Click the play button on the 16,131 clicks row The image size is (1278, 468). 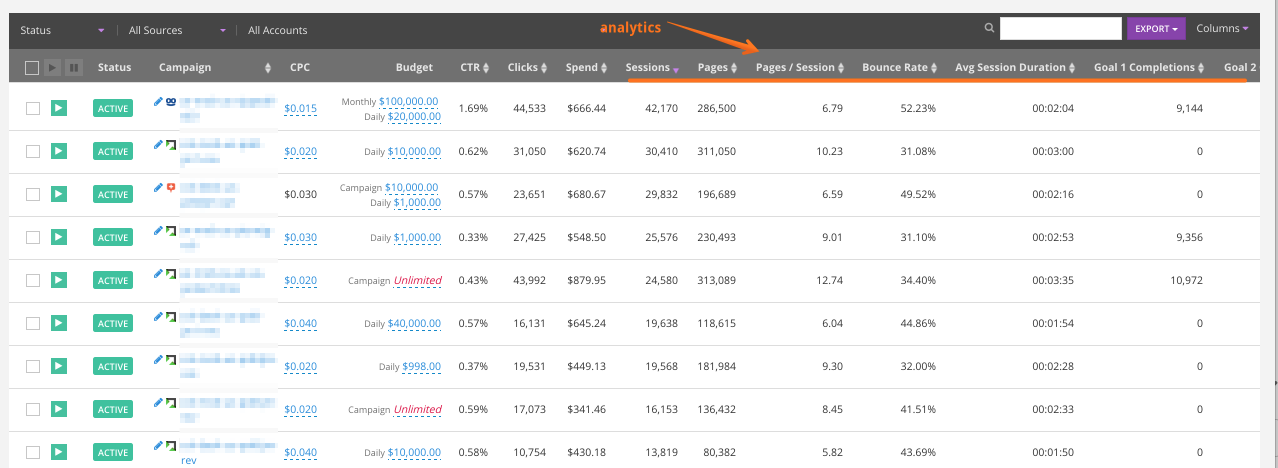pyautogui.click(x=59, y=323)
